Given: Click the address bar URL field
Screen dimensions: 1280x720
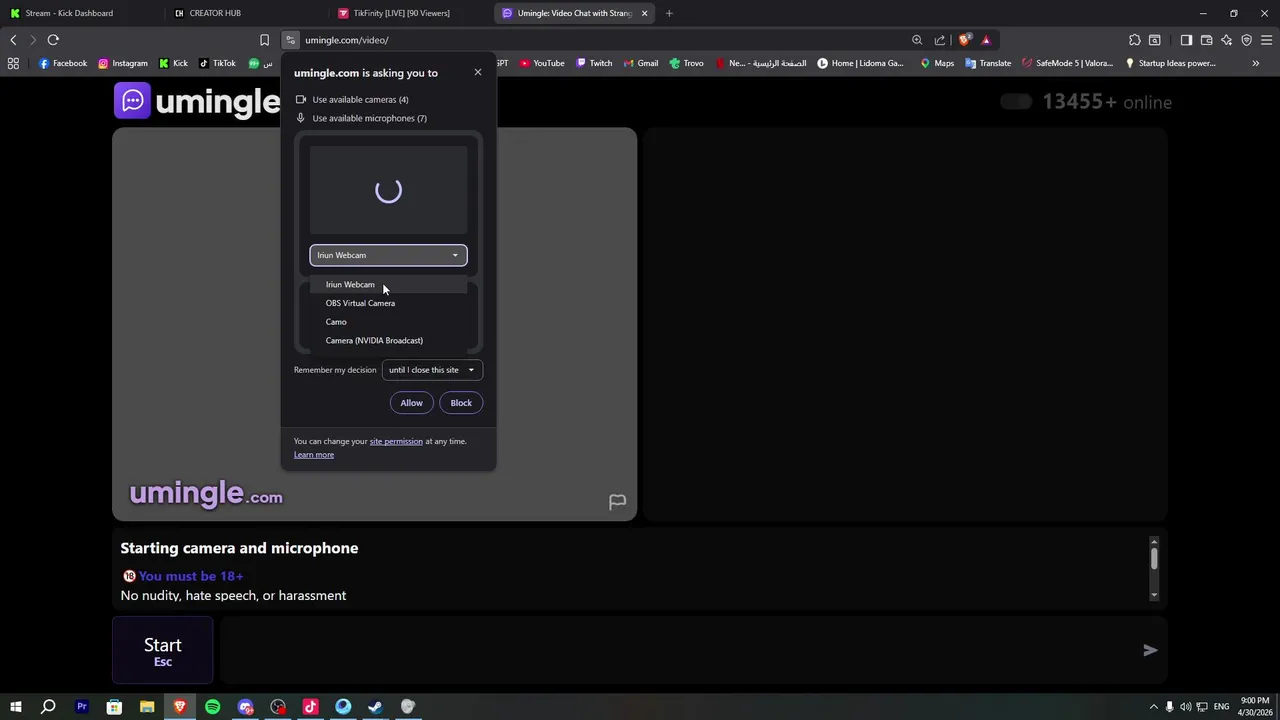Looking at the screenshot, I should click(x=600, y=40).
